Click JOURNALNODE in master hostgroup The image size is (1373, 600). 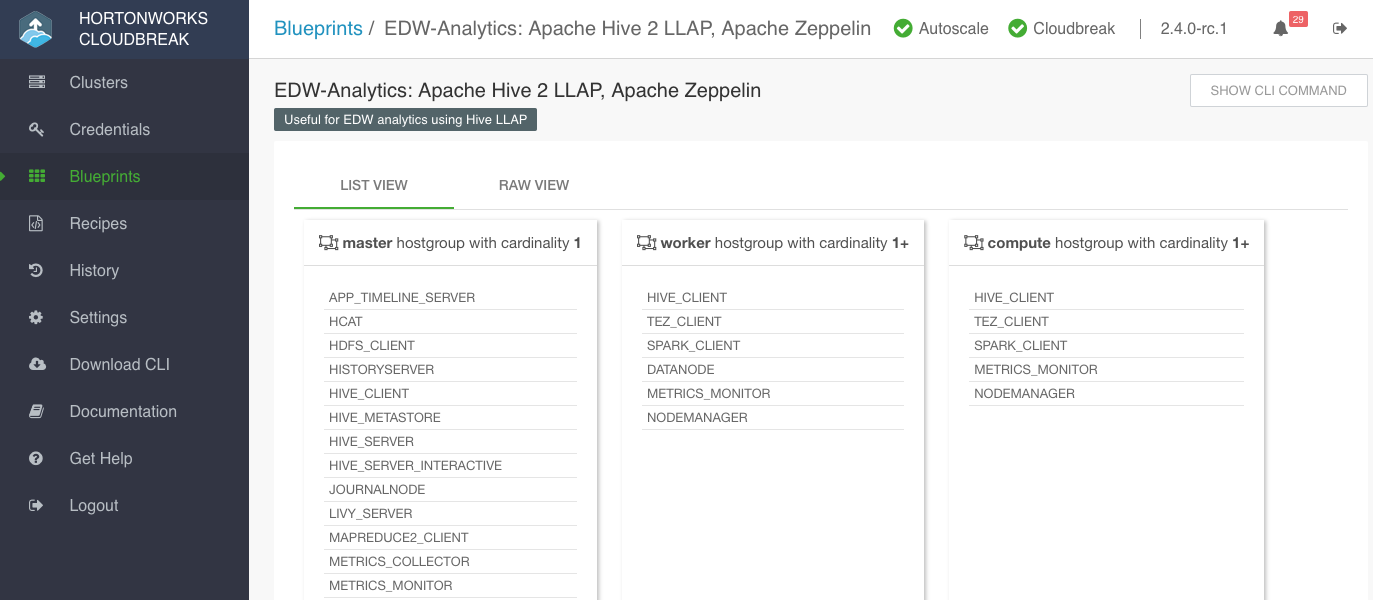pyautogui.click(x=377, y=489)
